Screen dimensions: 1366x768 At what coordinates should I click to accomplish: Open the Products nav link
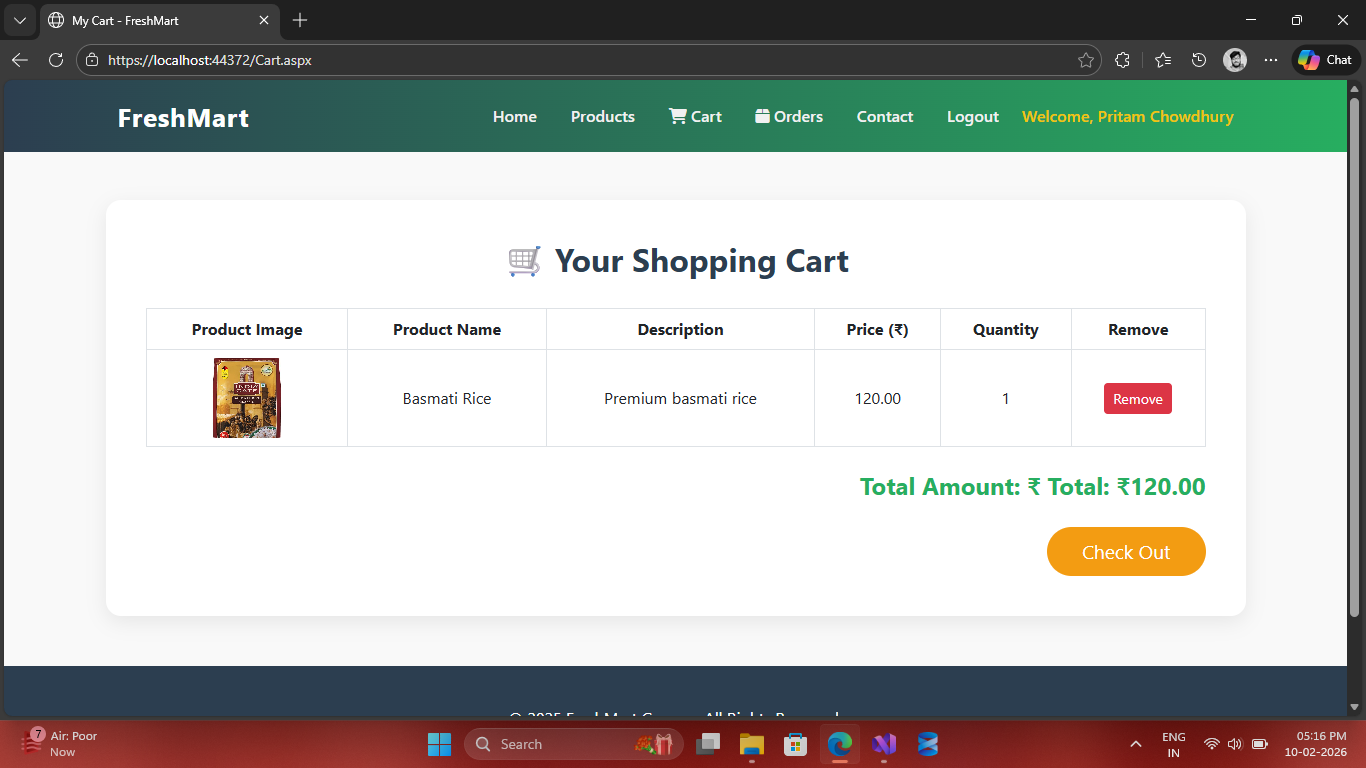(x=602, y=117)
